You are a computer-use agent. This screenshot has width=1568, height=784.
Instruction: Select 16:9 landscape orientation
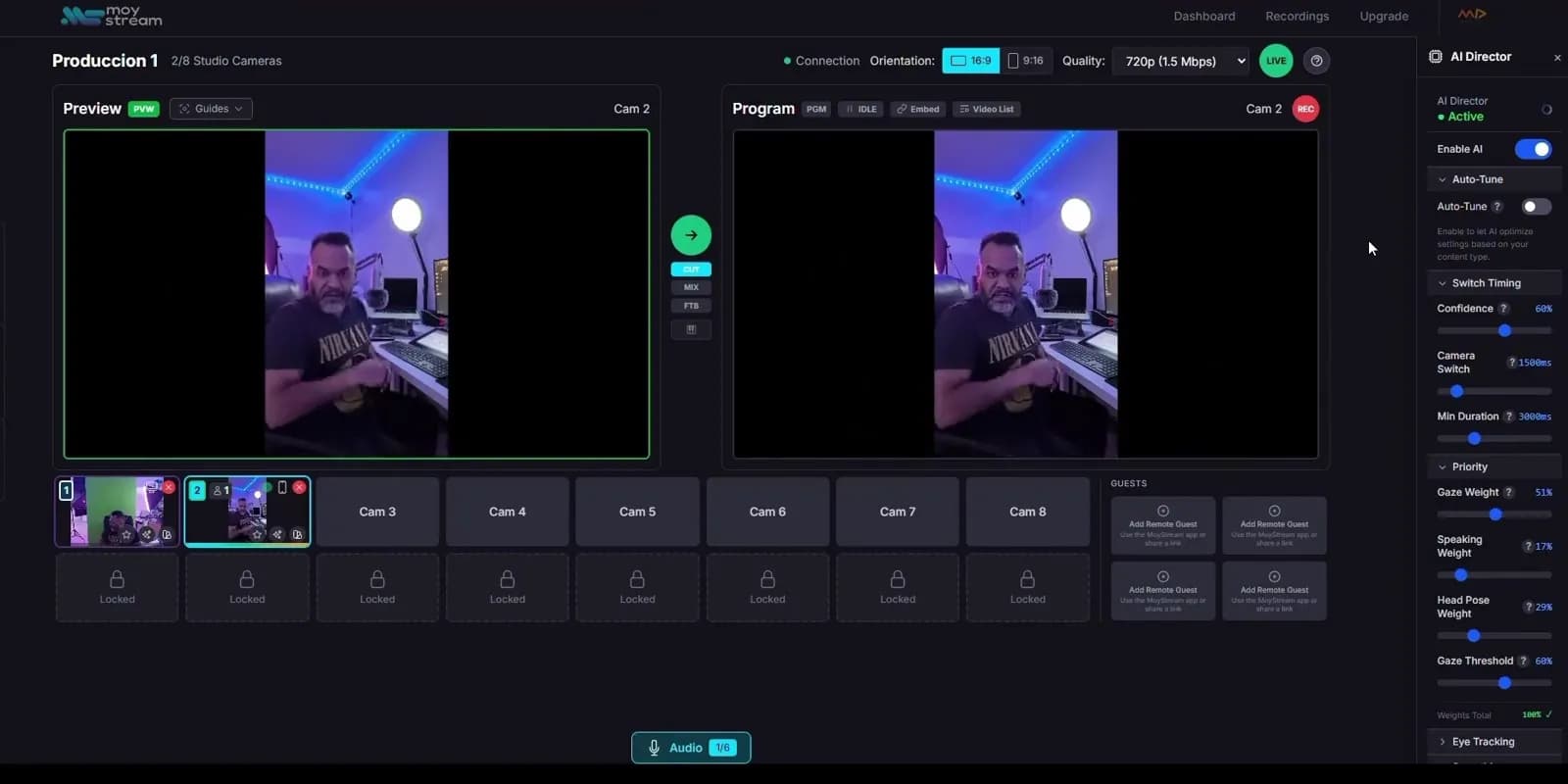point(971,61)
